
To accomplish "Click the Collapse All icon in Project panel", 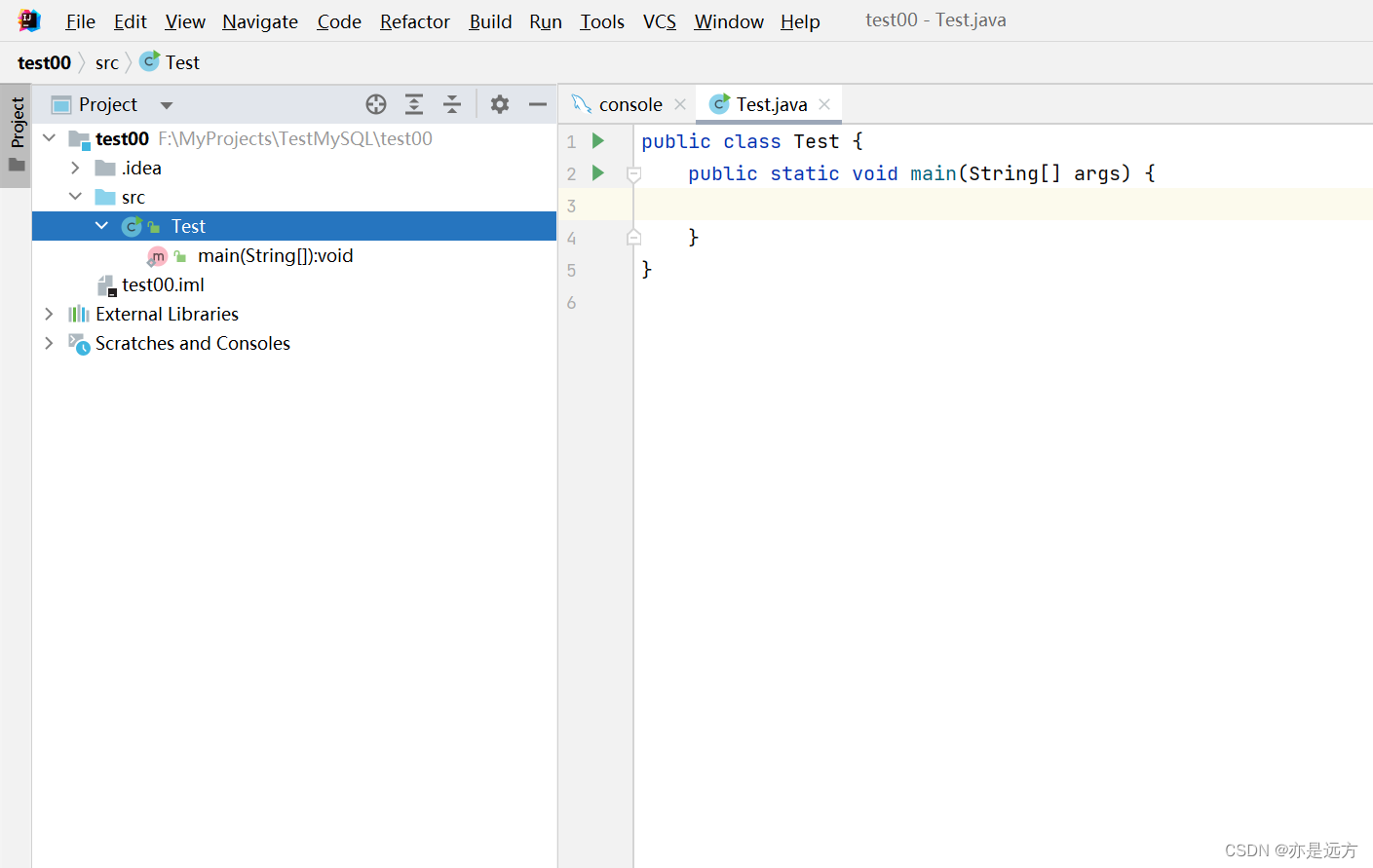I will [x=452, y=104].
